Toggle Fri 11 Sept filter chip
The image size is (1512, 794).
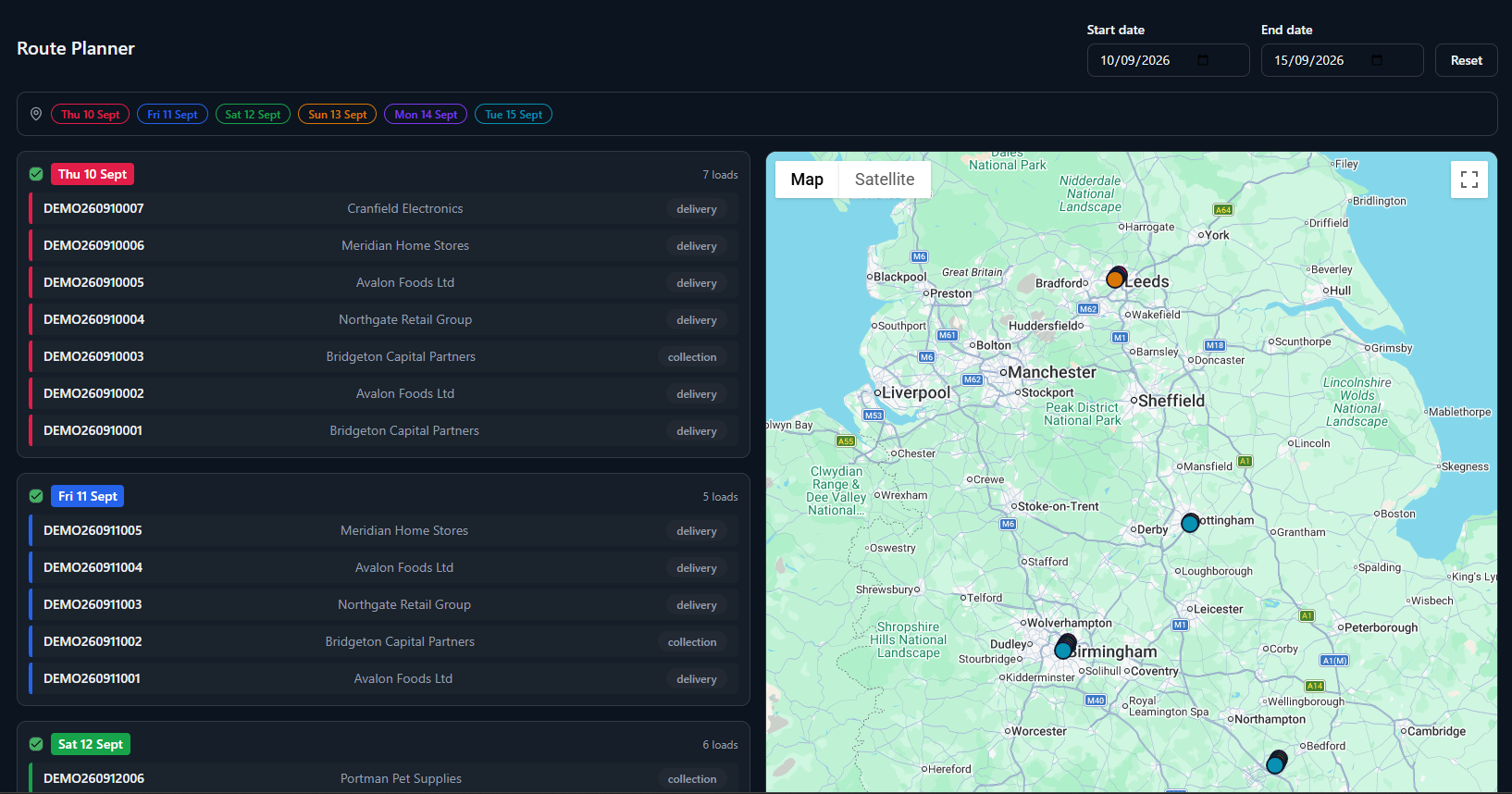point(172,114)
